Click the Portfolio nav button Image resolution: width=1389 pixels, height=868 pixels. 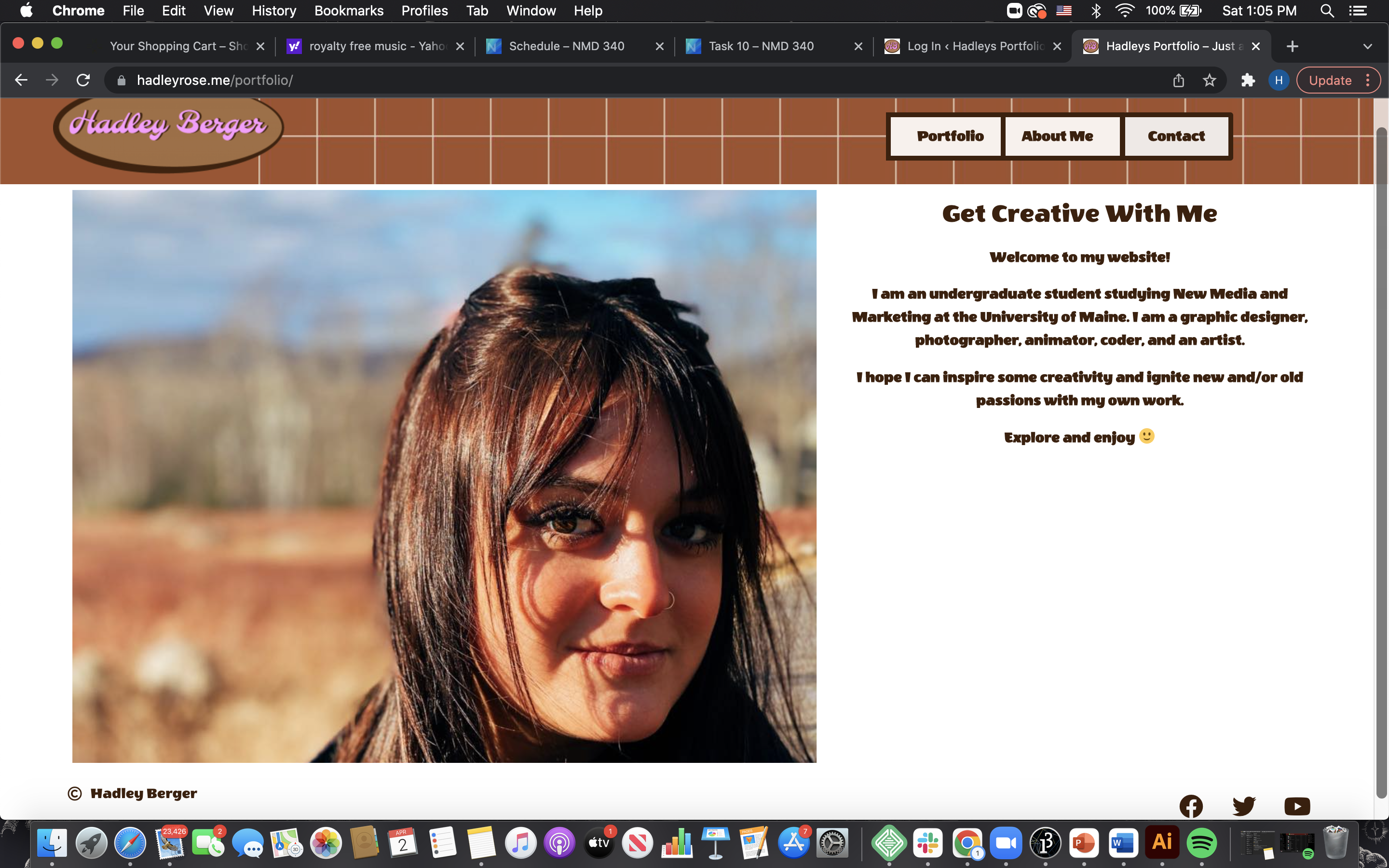[x=950, y=136]
